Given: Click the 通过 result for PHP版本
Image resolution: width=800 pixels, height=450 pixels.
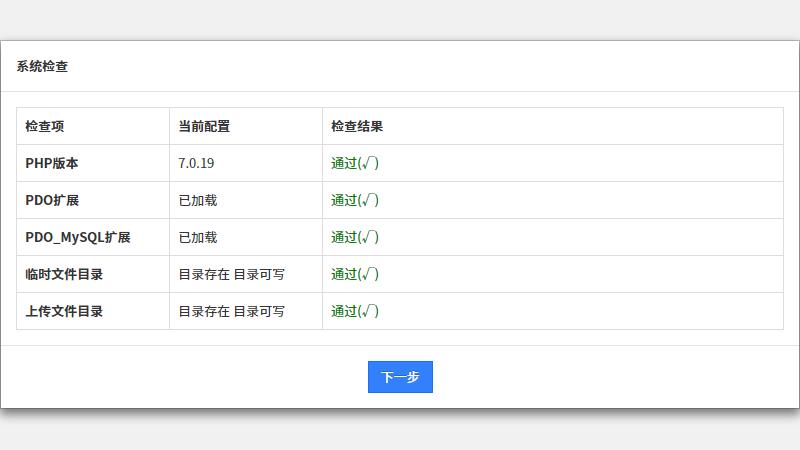Looking at the screenshot, I should coord(355,163).
